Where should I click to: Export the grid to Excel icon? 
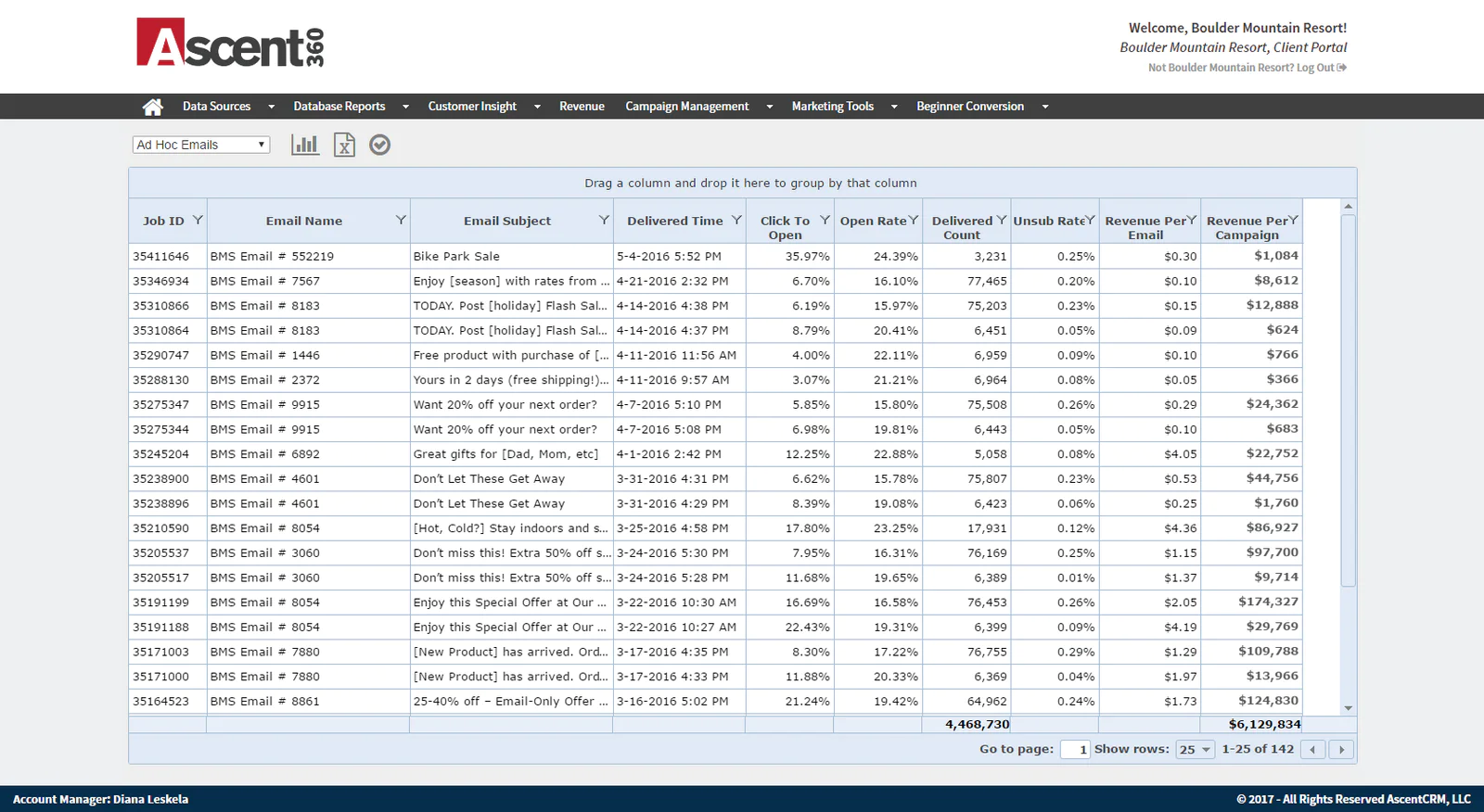pyautogui.click(x=344, y=145)
